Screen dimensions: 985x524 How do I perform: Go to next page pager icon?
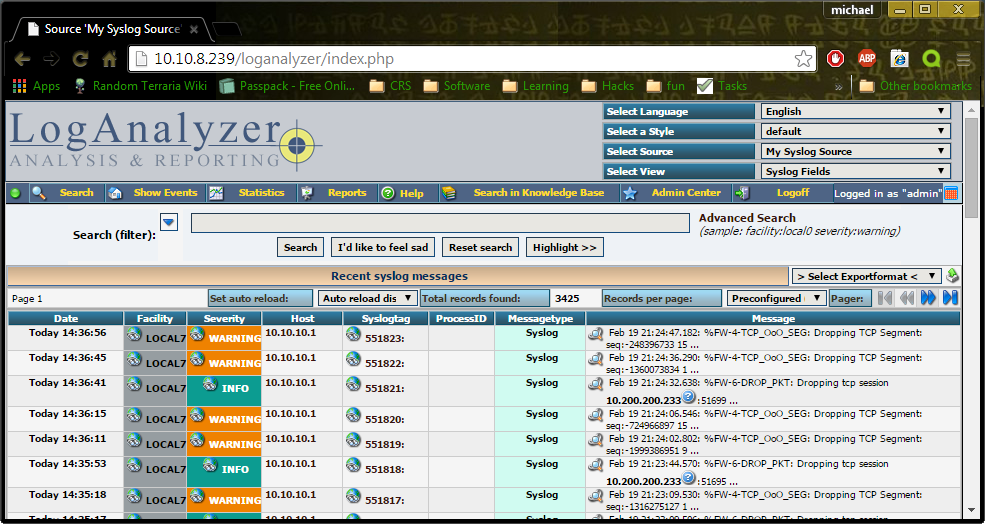click(x=928, y=298)
